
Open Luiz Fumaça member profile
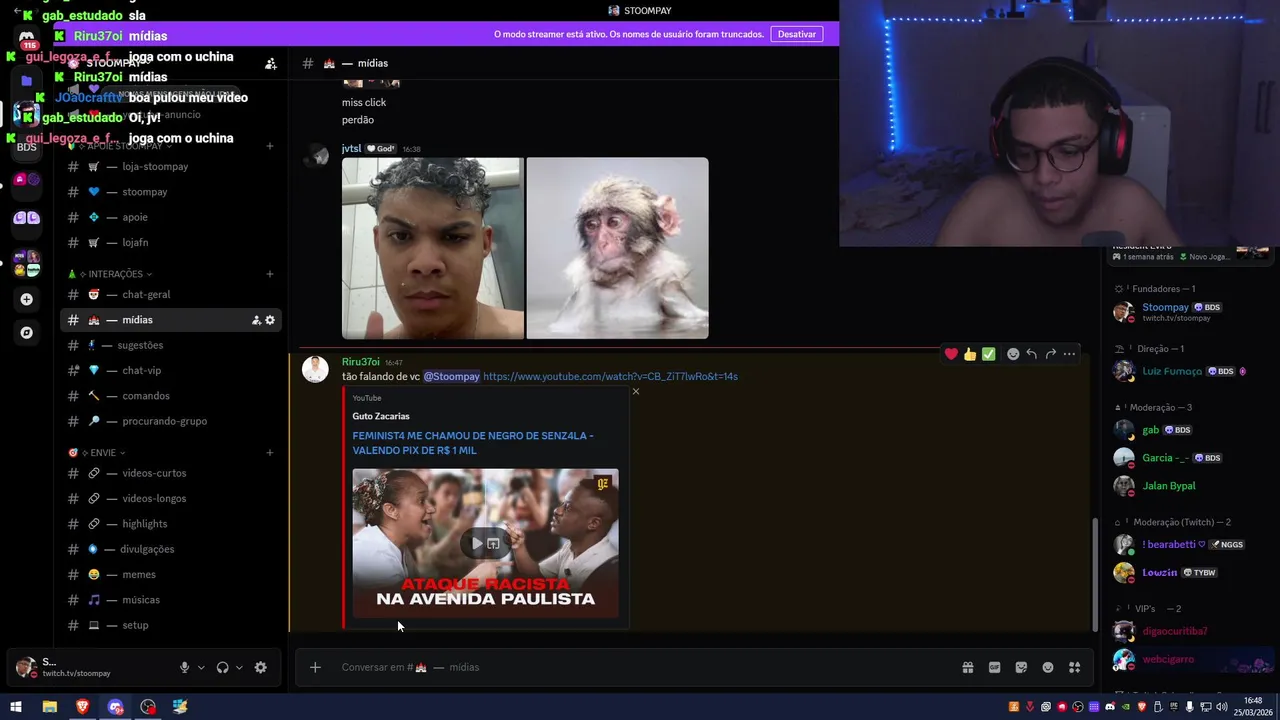coord(1188,371)
